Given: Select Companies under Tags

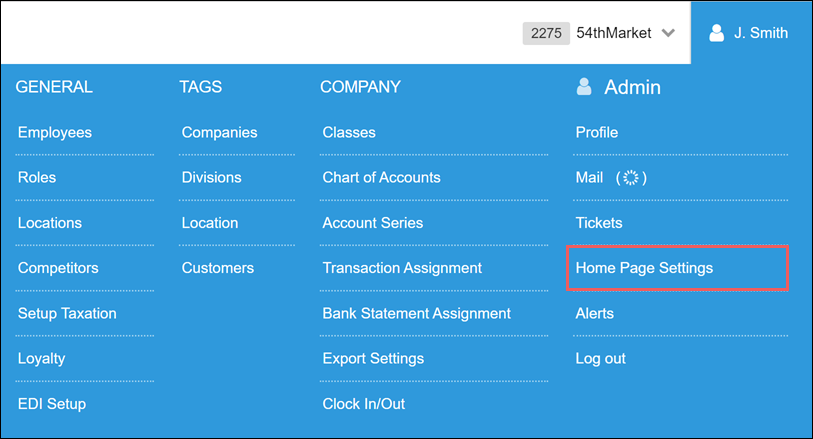Looking at the screenshot, I should click(219, 133).
